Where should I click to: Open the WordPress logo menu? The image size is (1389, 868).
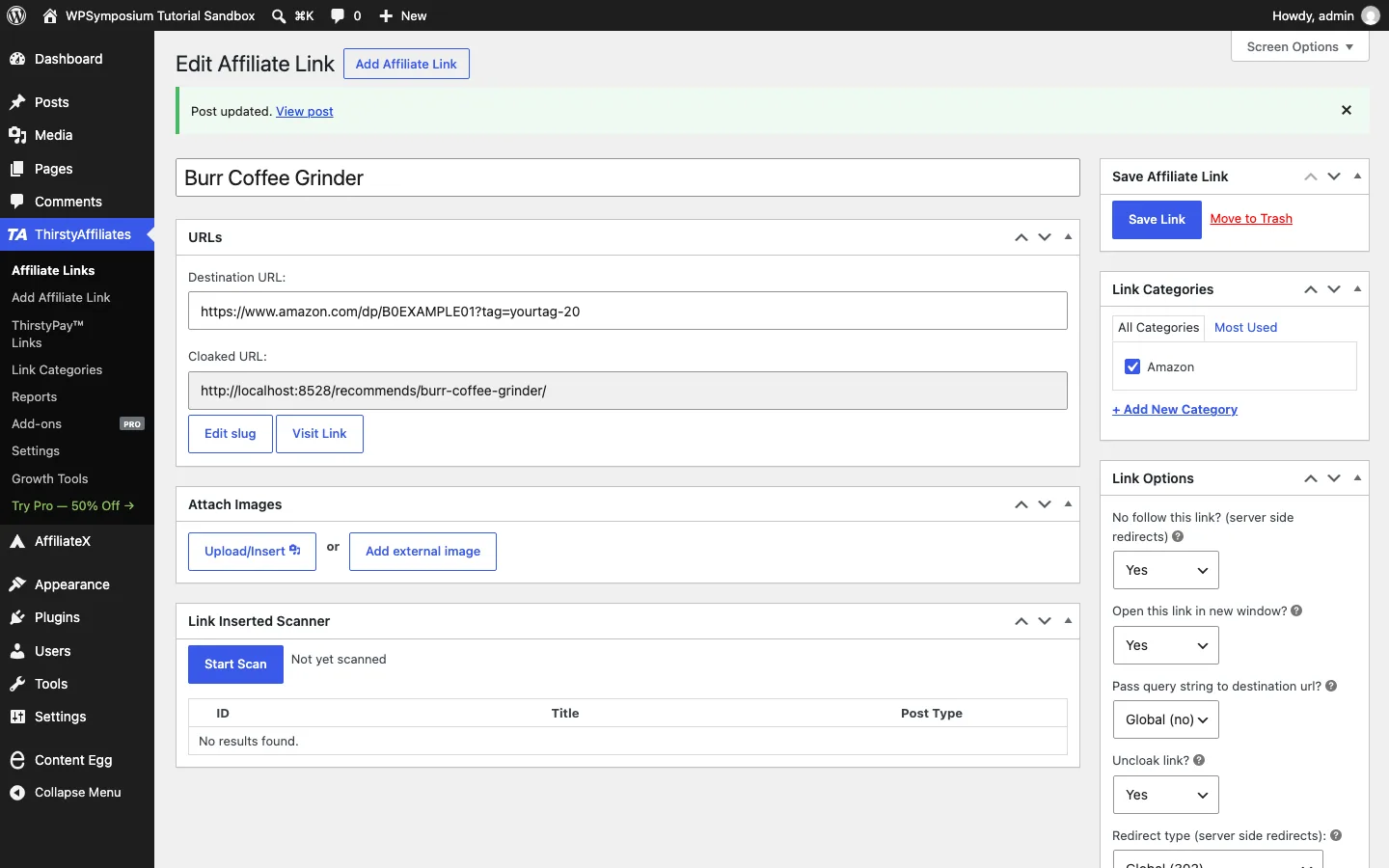coord(16,15)
